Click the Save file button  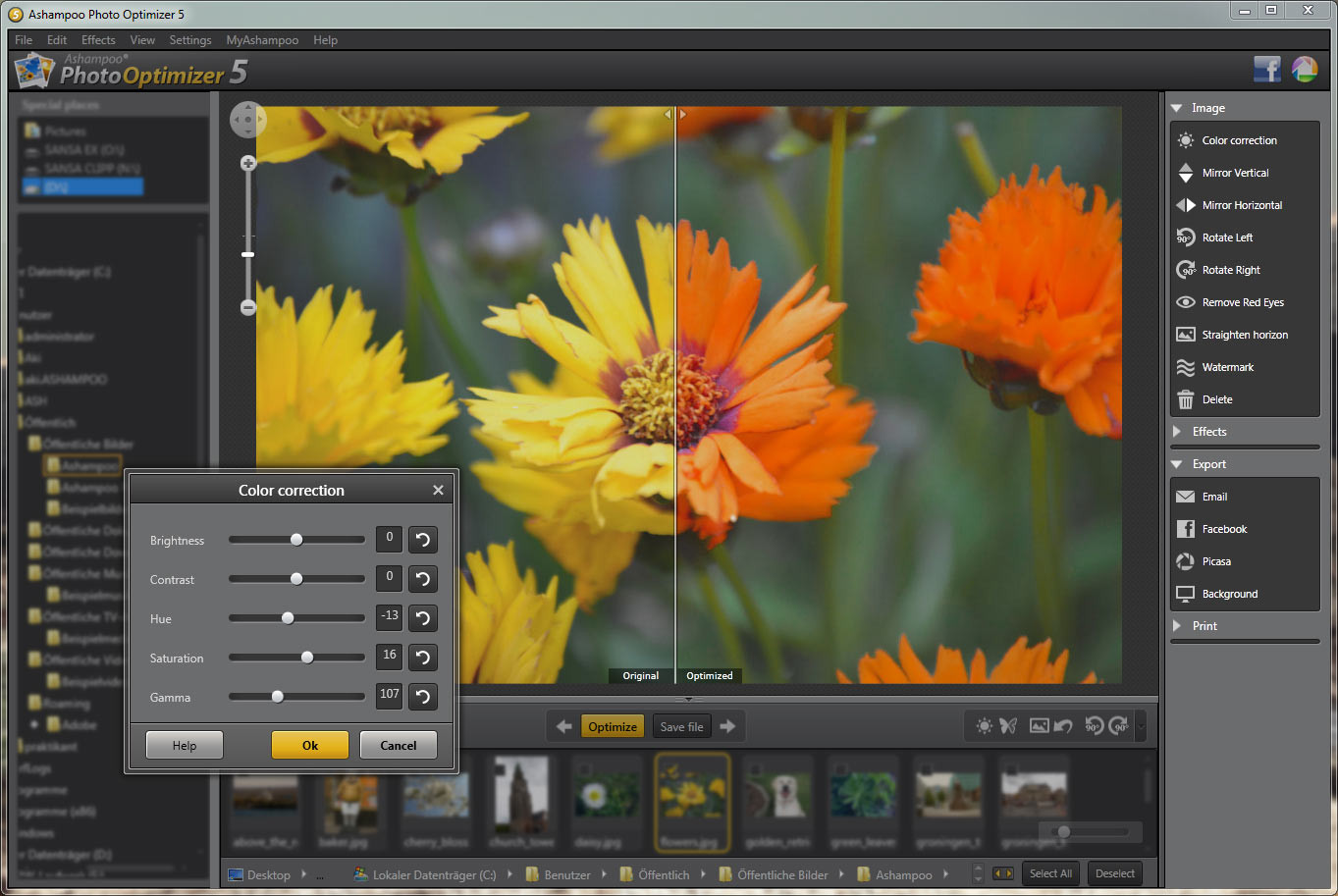(681, 727)
